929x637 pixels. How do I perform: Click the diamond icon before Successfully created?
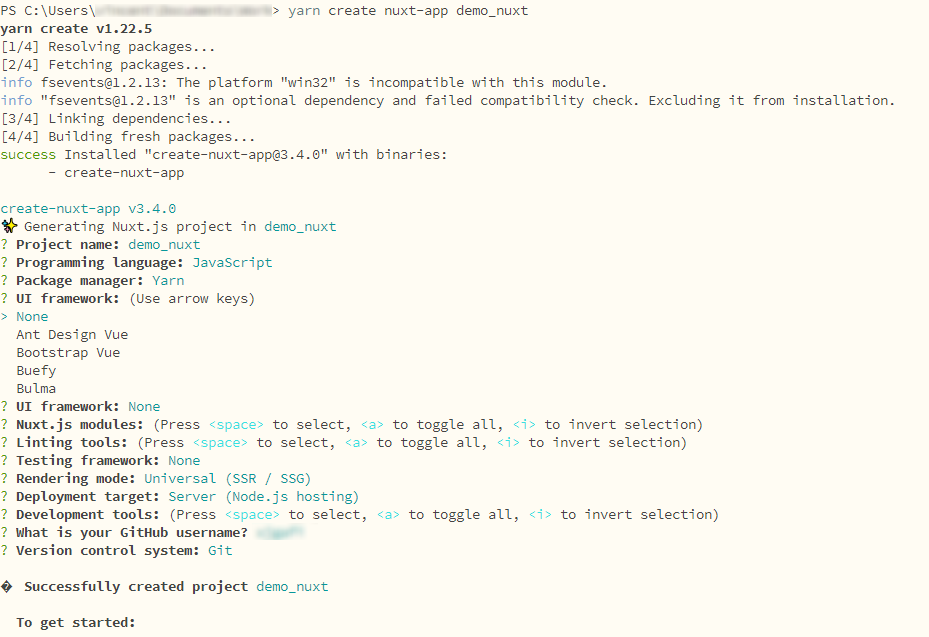click(x=7, y=587)
